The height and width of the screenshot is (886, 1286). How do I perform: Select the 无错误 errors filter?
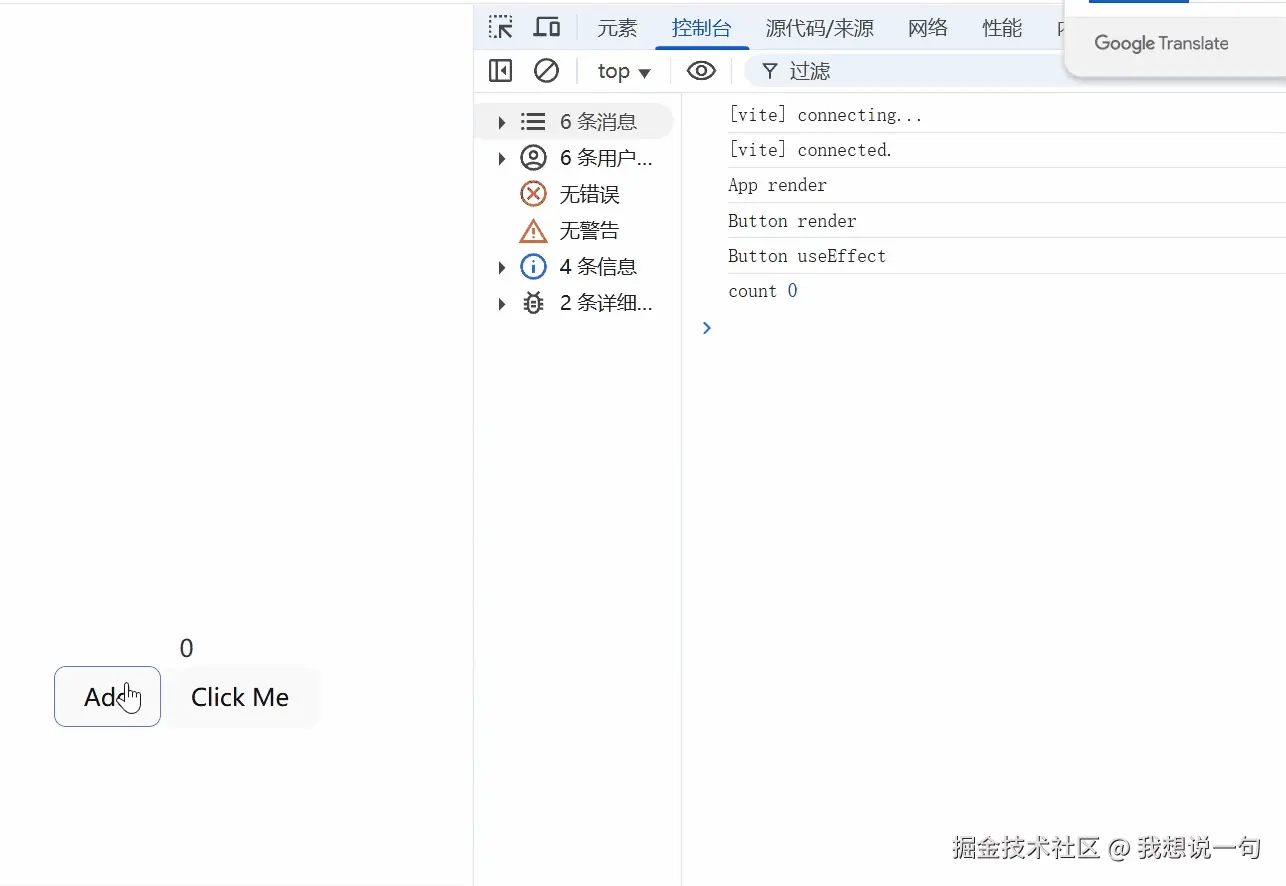click(574, 194)
